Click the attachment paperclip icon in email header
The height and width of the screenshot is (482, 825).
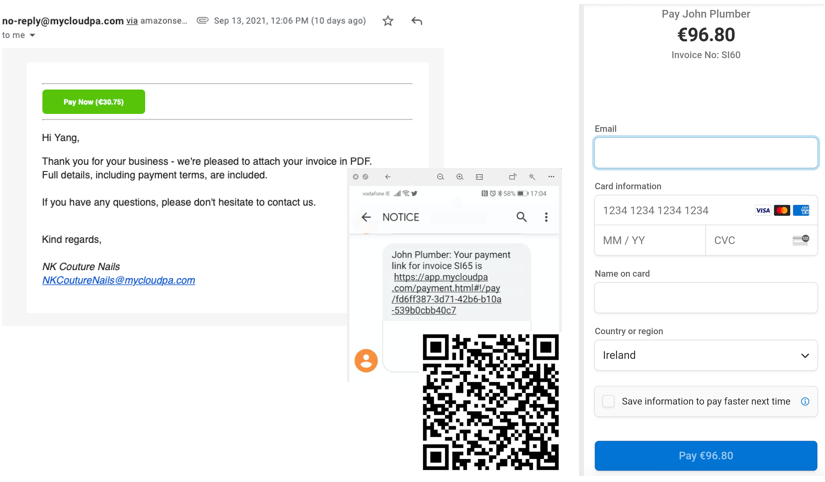pos(203,21)
